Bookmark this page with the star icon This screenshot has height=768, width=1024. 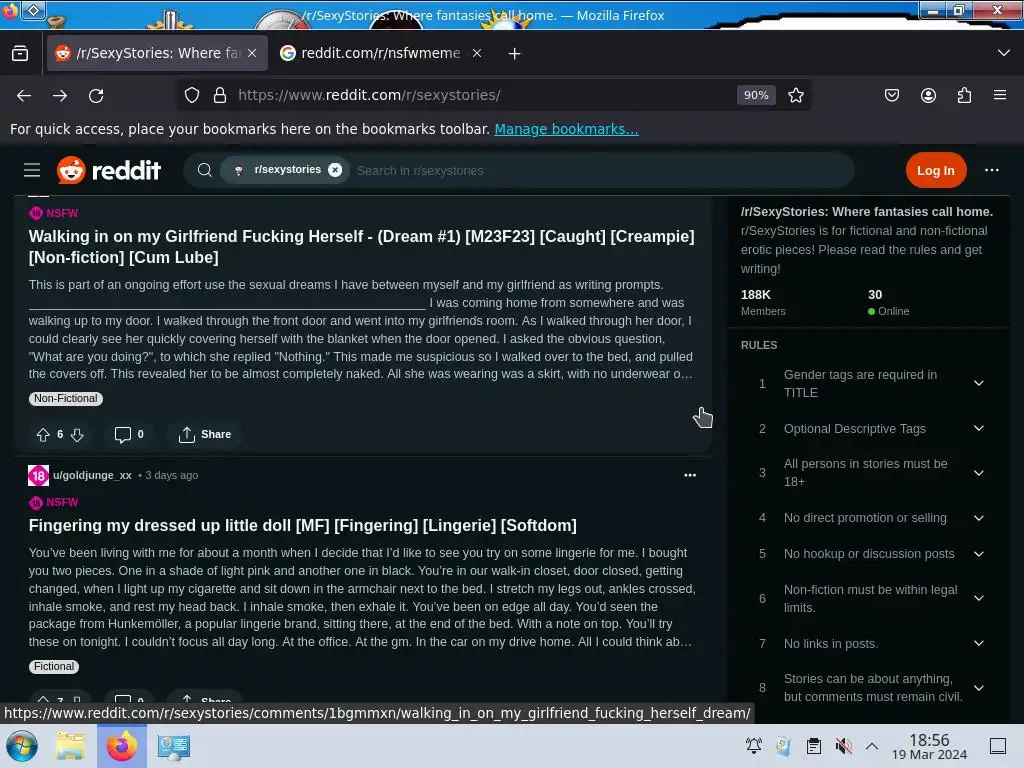coord(795,95)
